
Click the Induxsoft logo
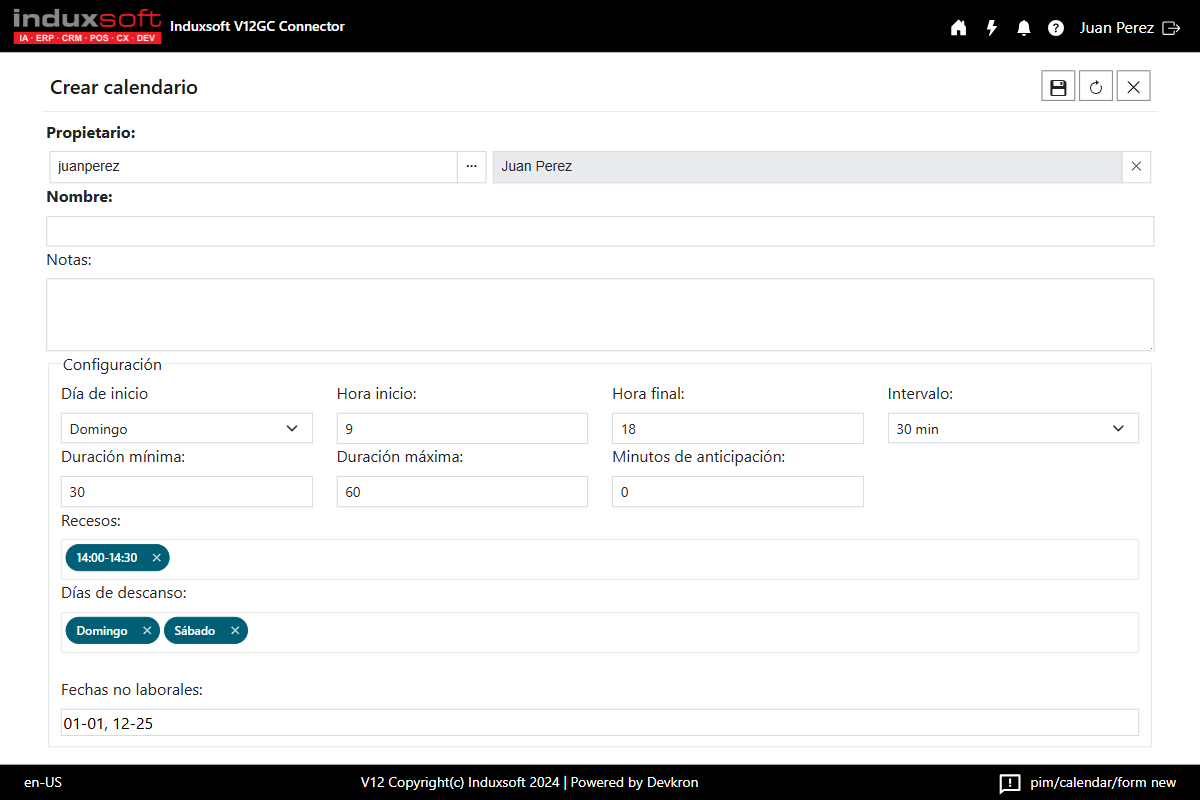click(x=87, y=26)
